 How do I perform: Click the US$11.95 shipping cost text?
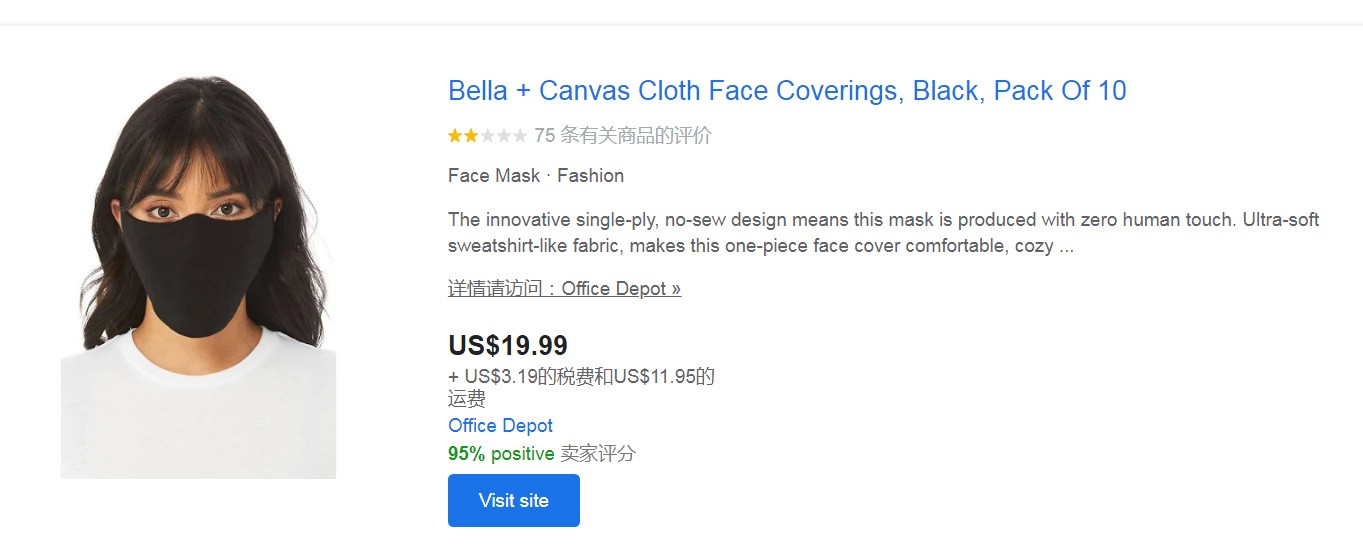click(654, 377)
